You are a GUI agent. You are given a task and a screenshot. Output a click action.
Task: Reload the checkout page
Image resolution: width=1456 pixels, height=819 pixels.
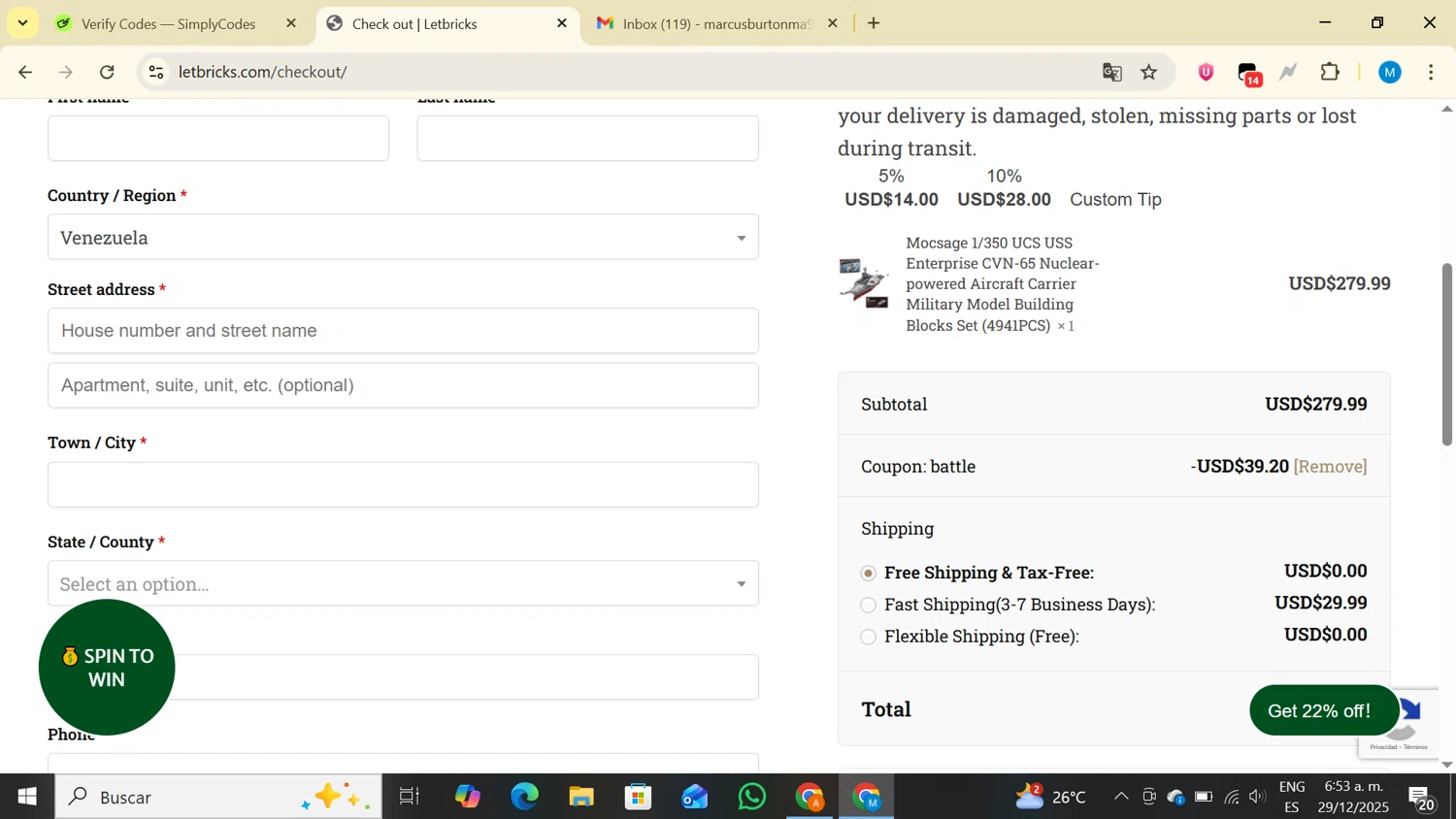108,72
